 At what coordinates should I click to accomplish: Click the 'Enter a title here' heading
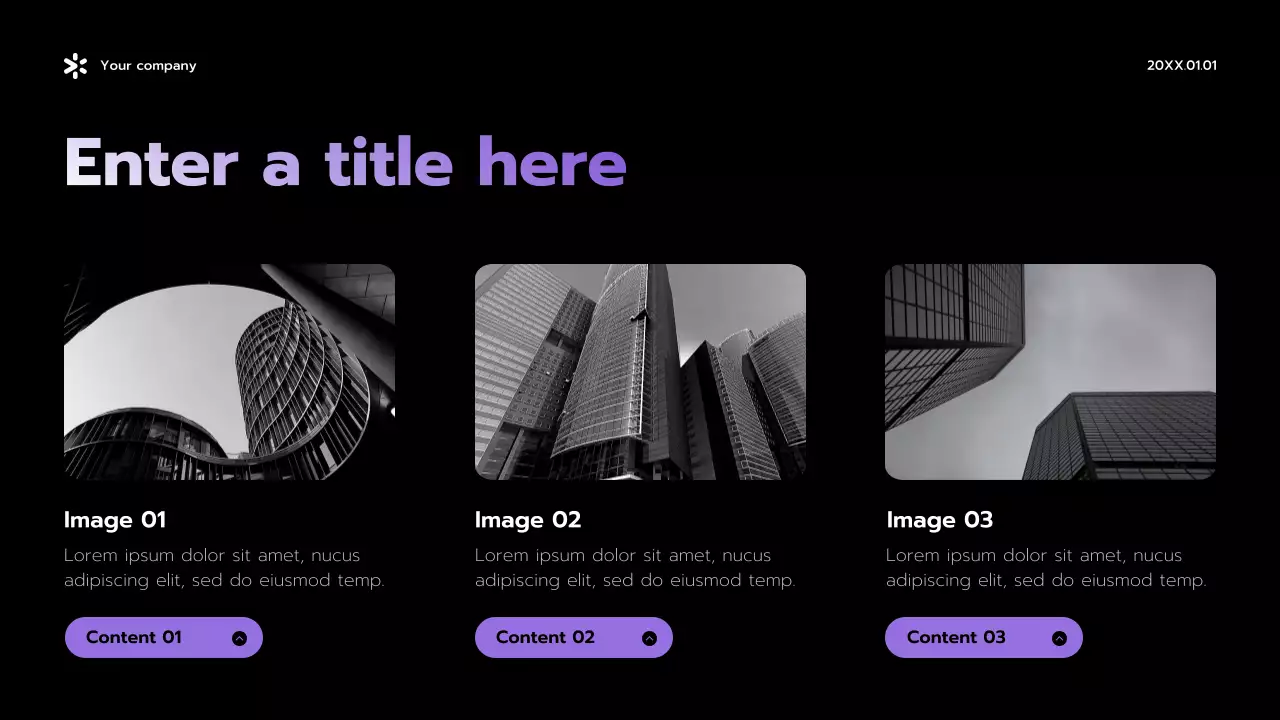pos(345,163)
